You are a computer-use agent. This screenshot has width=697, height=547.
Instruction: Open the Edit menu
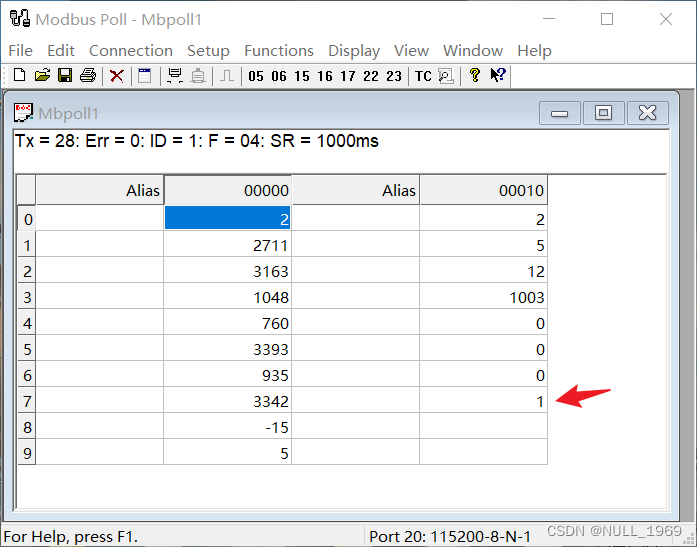[x=61, y=51]
